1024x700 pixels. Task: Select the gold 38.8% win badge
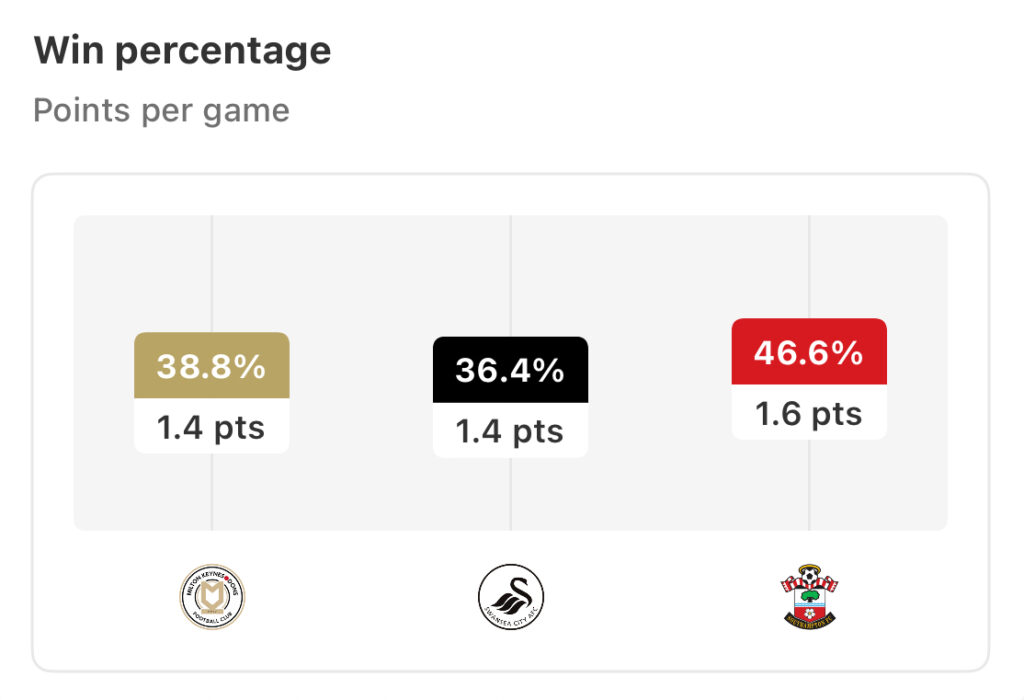[212, 366]
